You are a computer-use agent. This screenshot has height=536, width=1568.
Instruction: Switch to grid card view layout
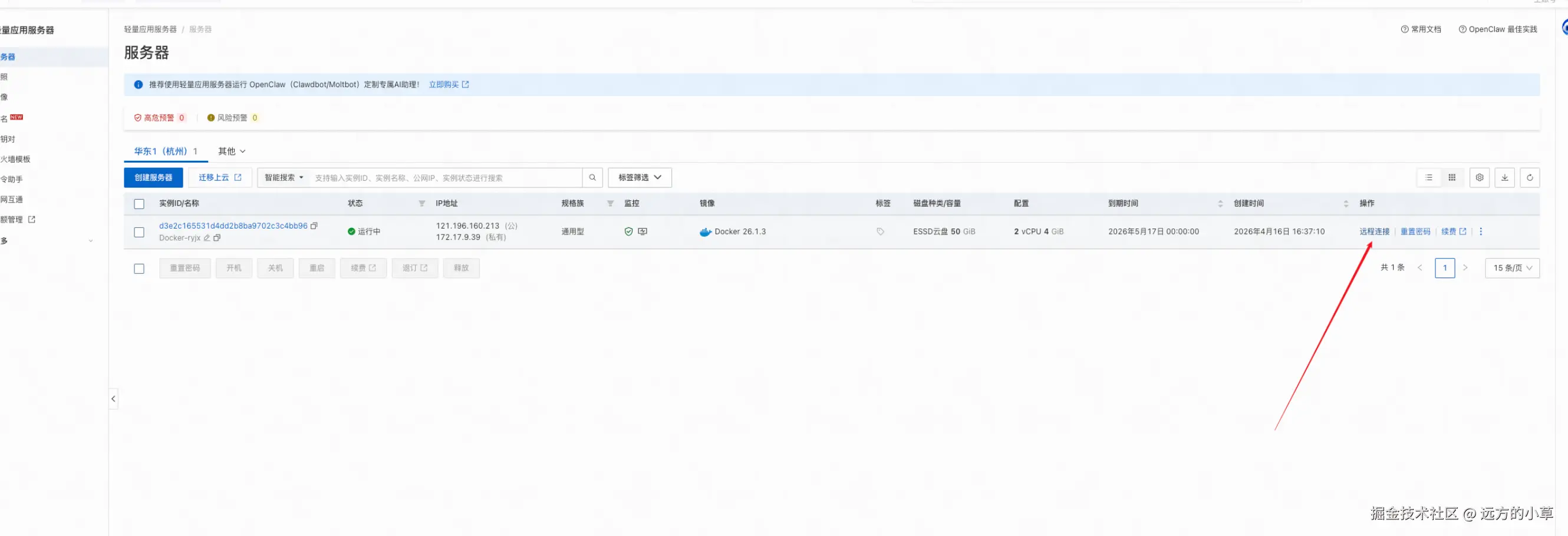pos(1452,178)
